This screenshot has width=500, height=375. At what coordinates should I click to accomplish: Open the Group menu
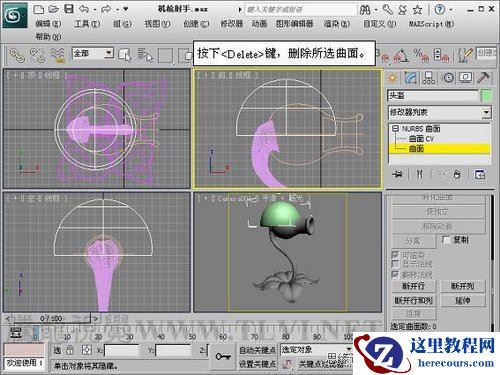coord(122,24)
